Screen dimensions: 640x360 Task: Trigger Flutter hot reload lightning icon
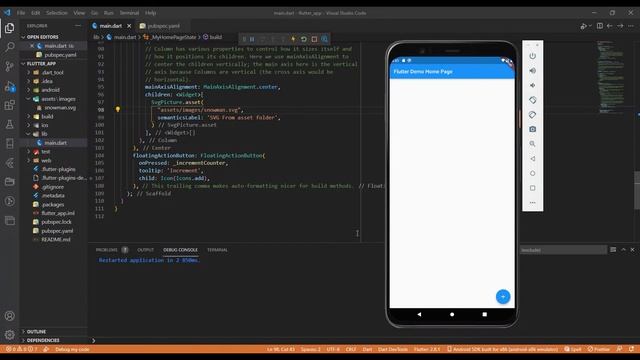pyautogui.click(x=293, y=39)
